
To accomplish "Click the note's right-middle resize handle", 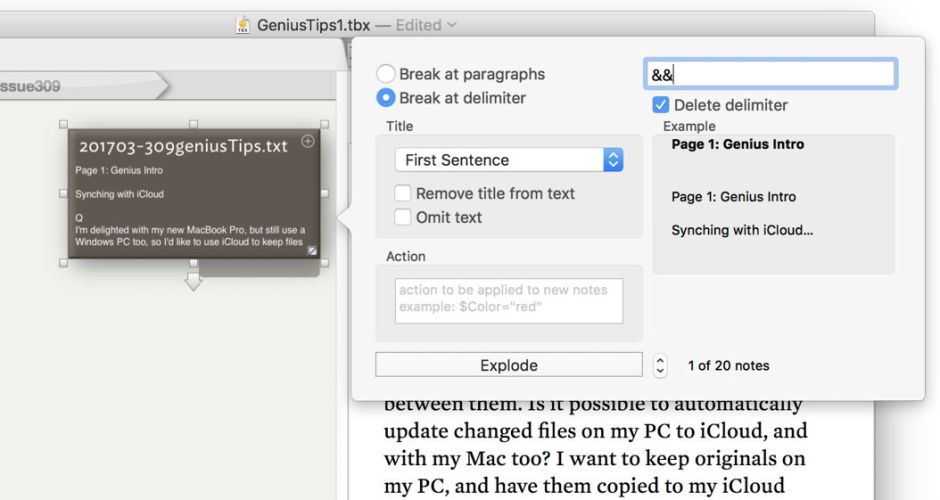I will pos(324,194).
